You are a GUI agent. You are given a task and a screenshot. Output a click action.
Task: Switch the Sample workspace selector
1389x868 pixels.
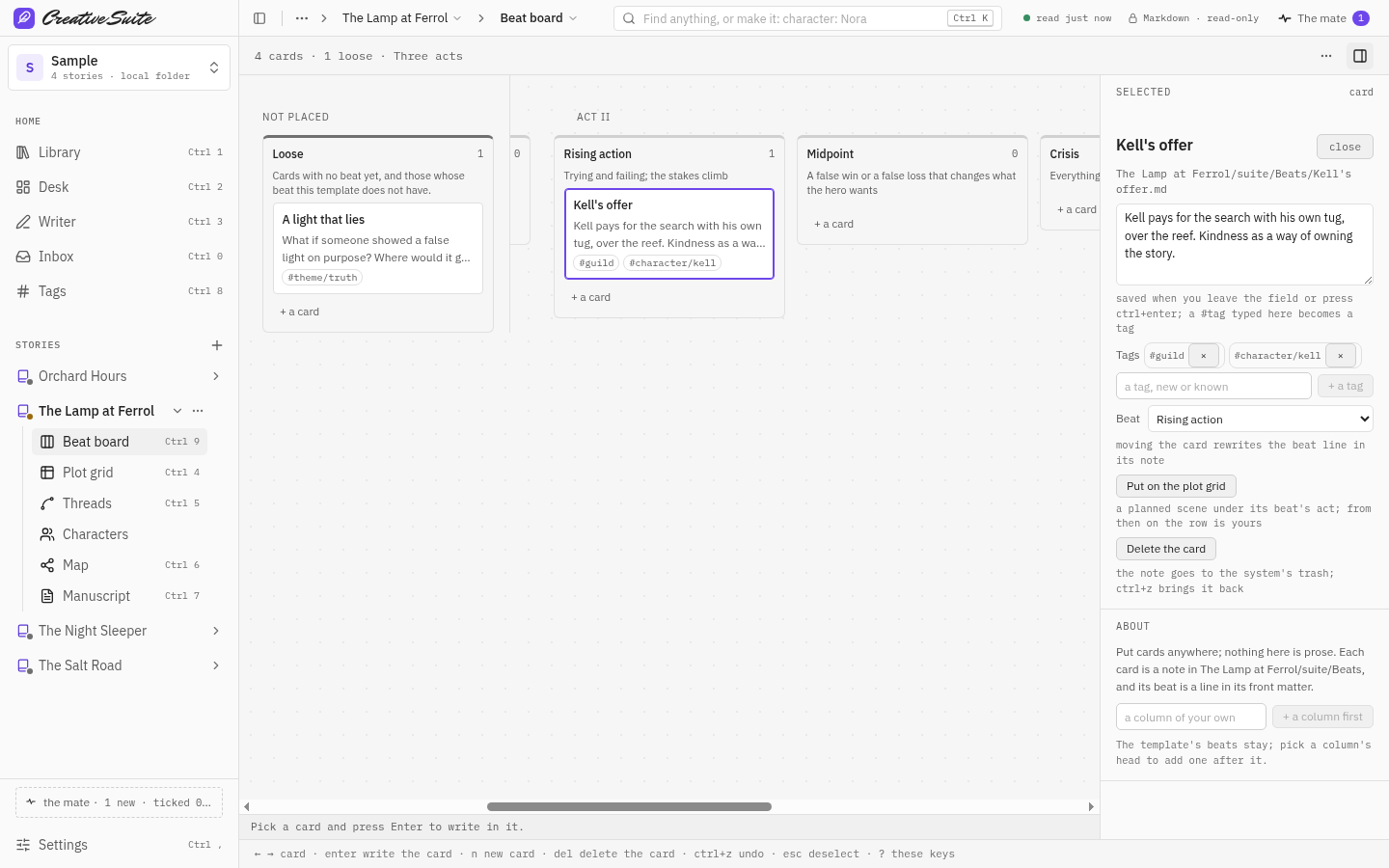119,68
